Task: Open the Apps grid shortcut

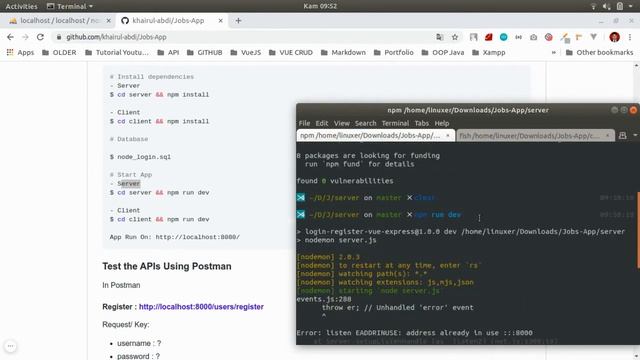Action: click(20, 53)
